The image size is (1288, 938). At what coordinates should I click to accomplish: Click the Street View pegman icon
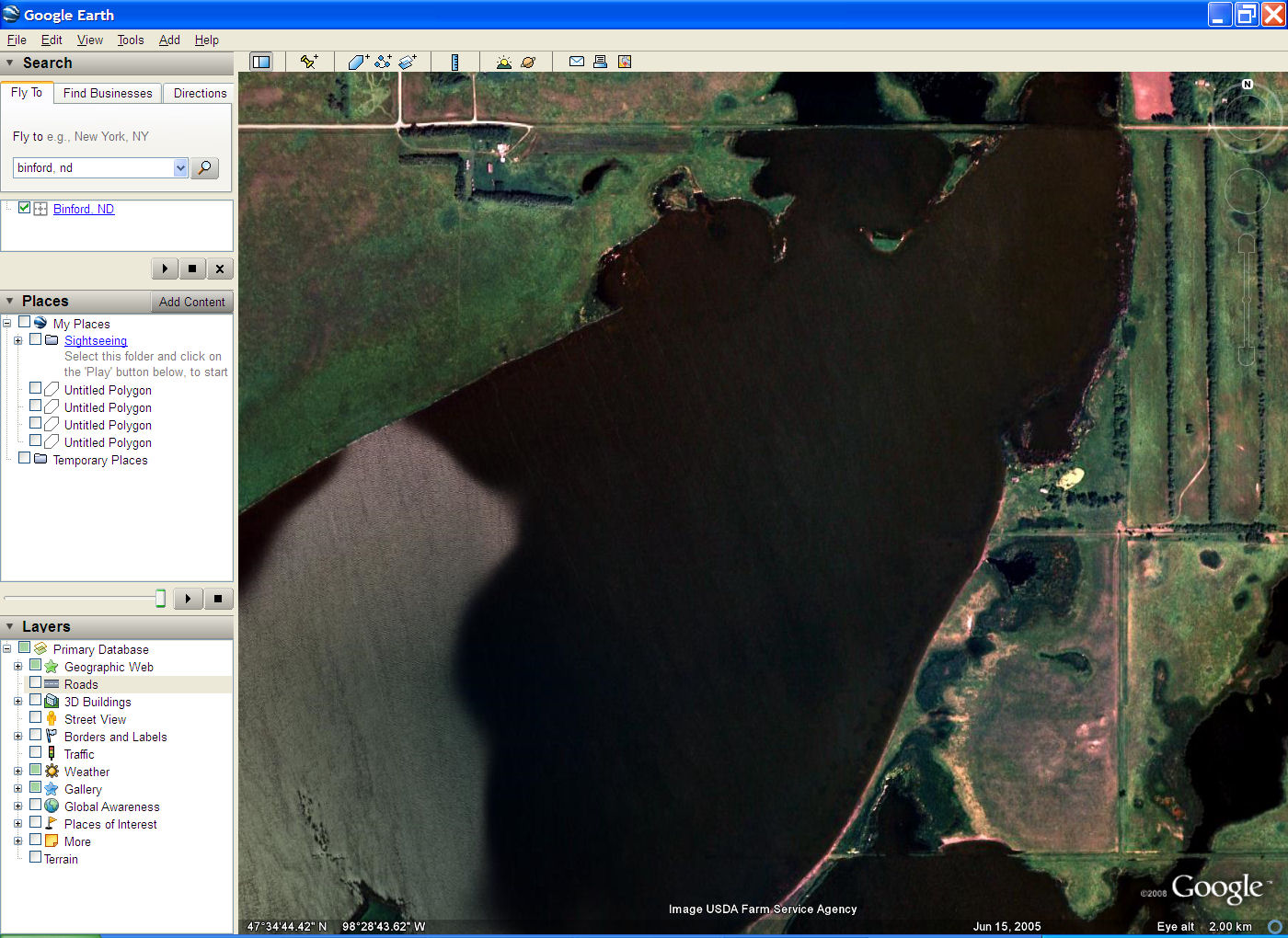52,719
